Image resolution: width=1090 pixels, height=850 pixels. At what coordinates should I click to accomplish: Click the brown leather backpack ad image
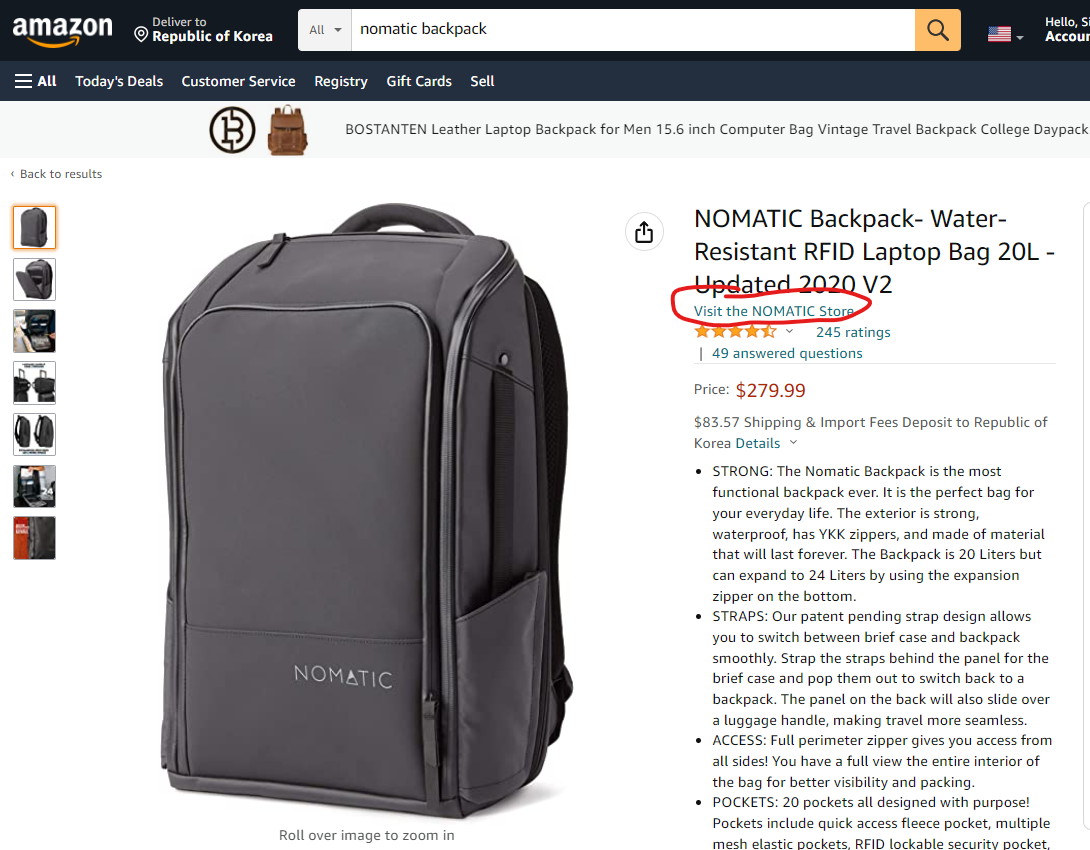click(287, 130)
